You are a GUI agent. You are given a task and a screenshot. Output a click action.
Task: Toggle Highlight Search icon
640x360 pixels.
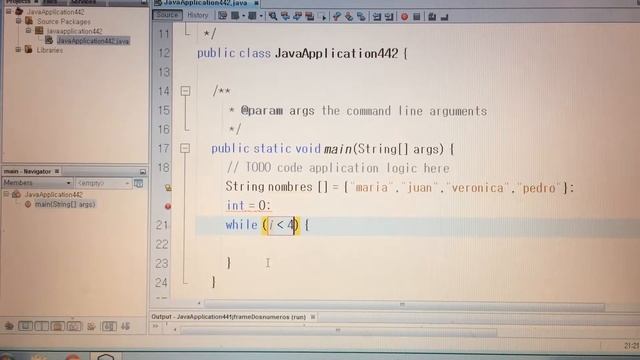click(x=310, y=16)
